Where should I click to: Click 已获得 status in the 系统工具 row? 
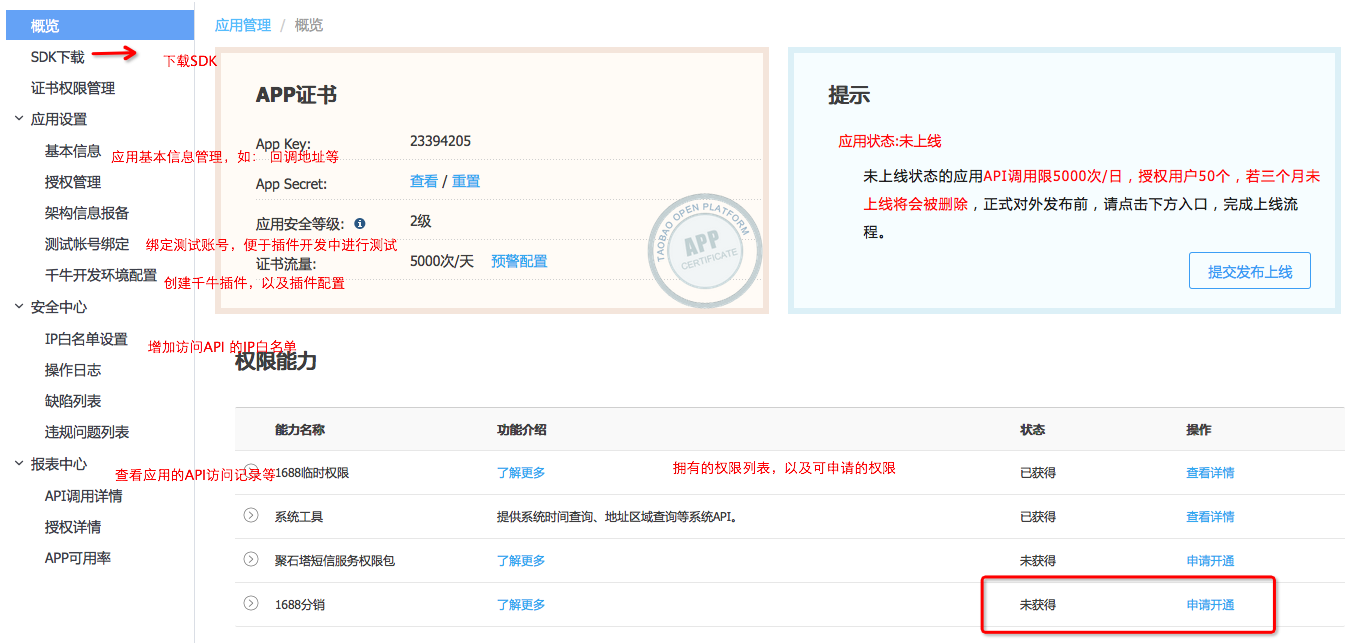click(1038, 517)
